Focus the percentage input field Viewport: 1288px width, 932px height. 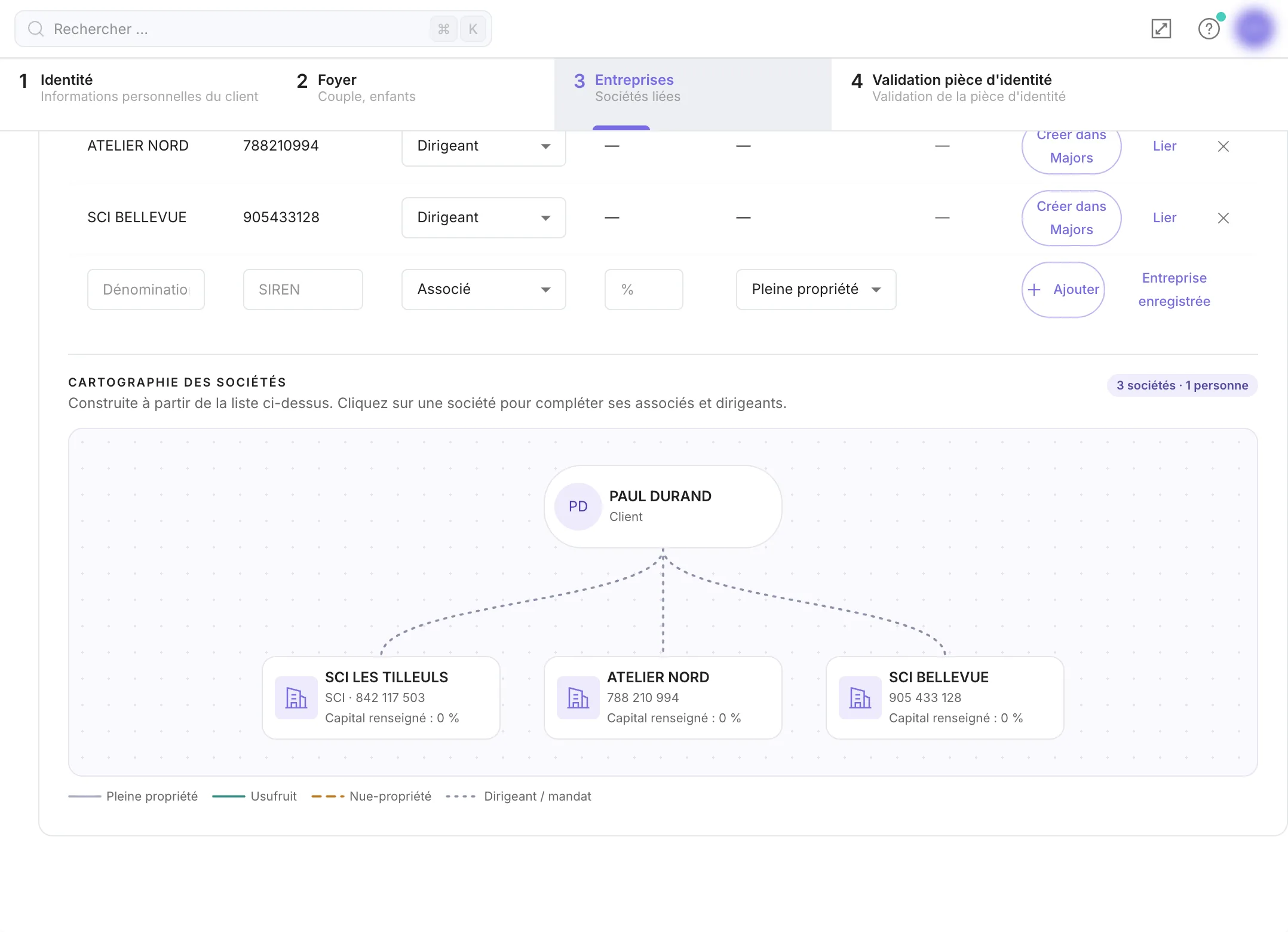[643, 289]
